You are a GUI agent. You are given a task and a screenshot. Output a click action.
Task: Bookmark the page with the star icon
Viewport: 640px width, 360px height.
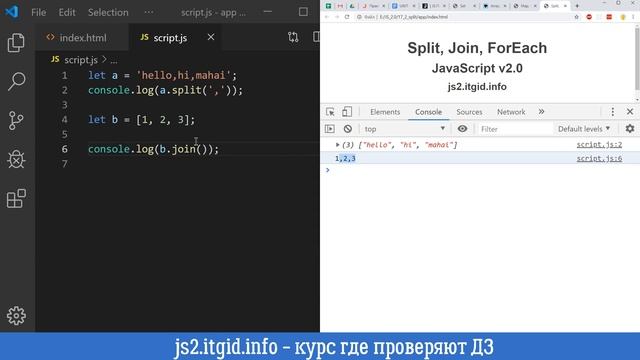pyautogui.click(x=576, y=17)
